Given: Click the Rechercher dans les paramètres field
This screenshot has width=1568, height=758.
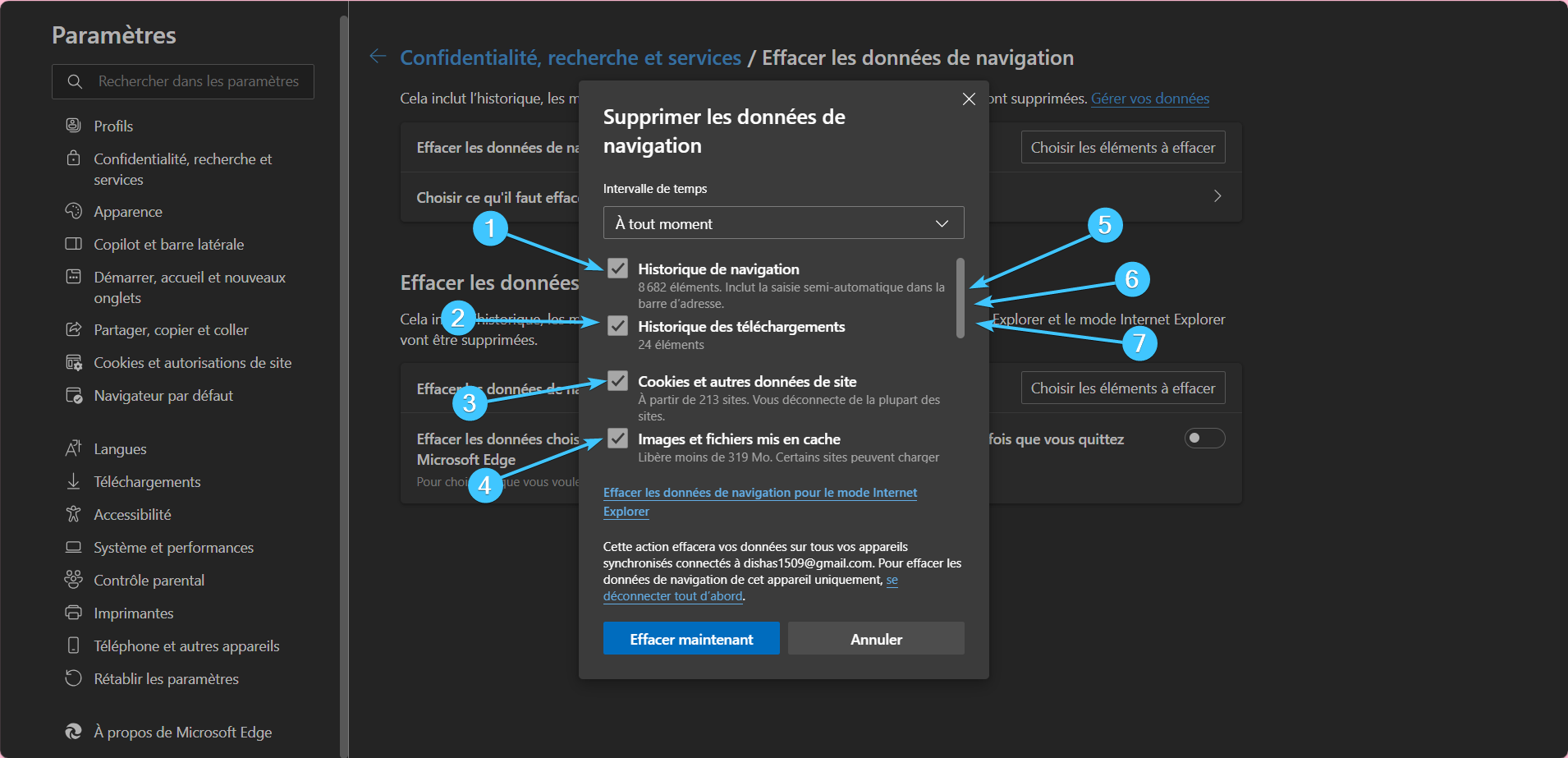Looking at the screenshot, I should click(183, 81).
